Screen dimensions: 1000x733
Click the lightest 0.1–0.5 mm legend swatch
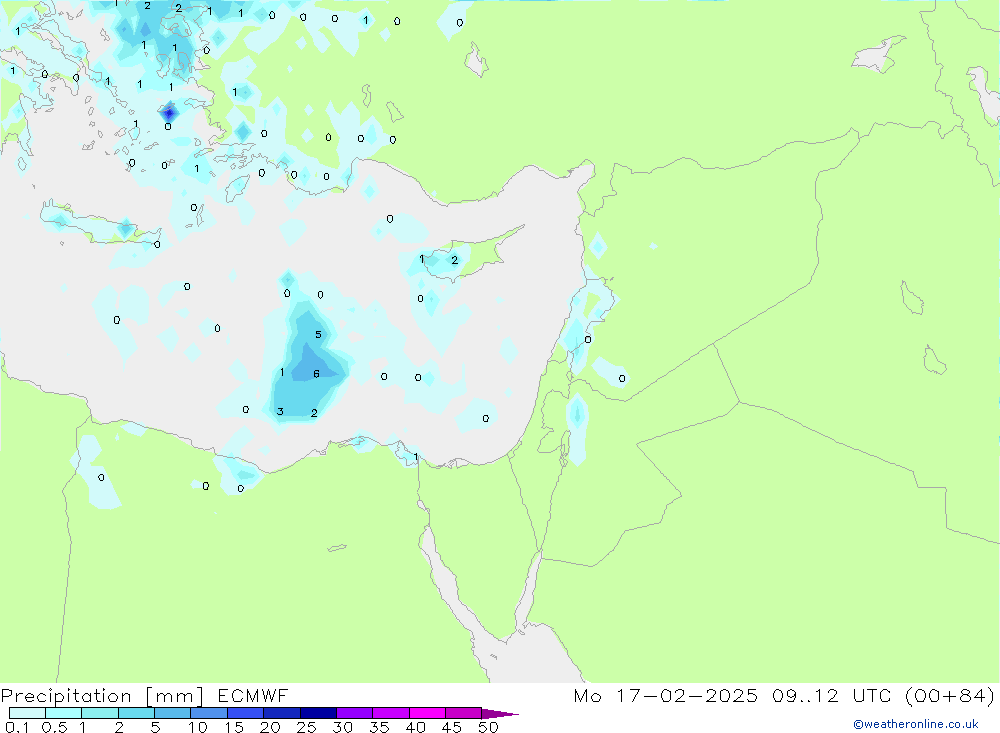coord(27,713)
